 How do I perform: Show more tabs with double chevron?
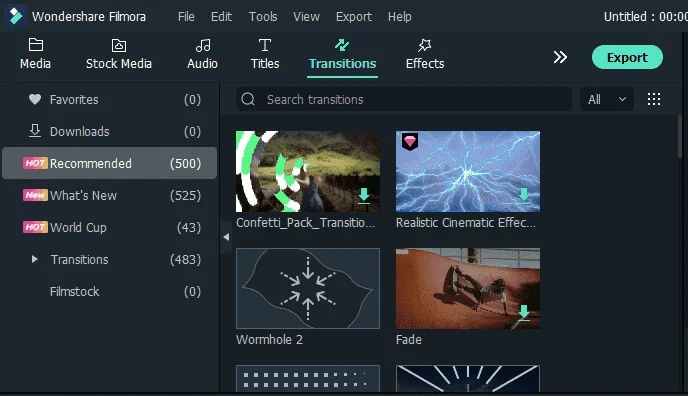(560, 57)
